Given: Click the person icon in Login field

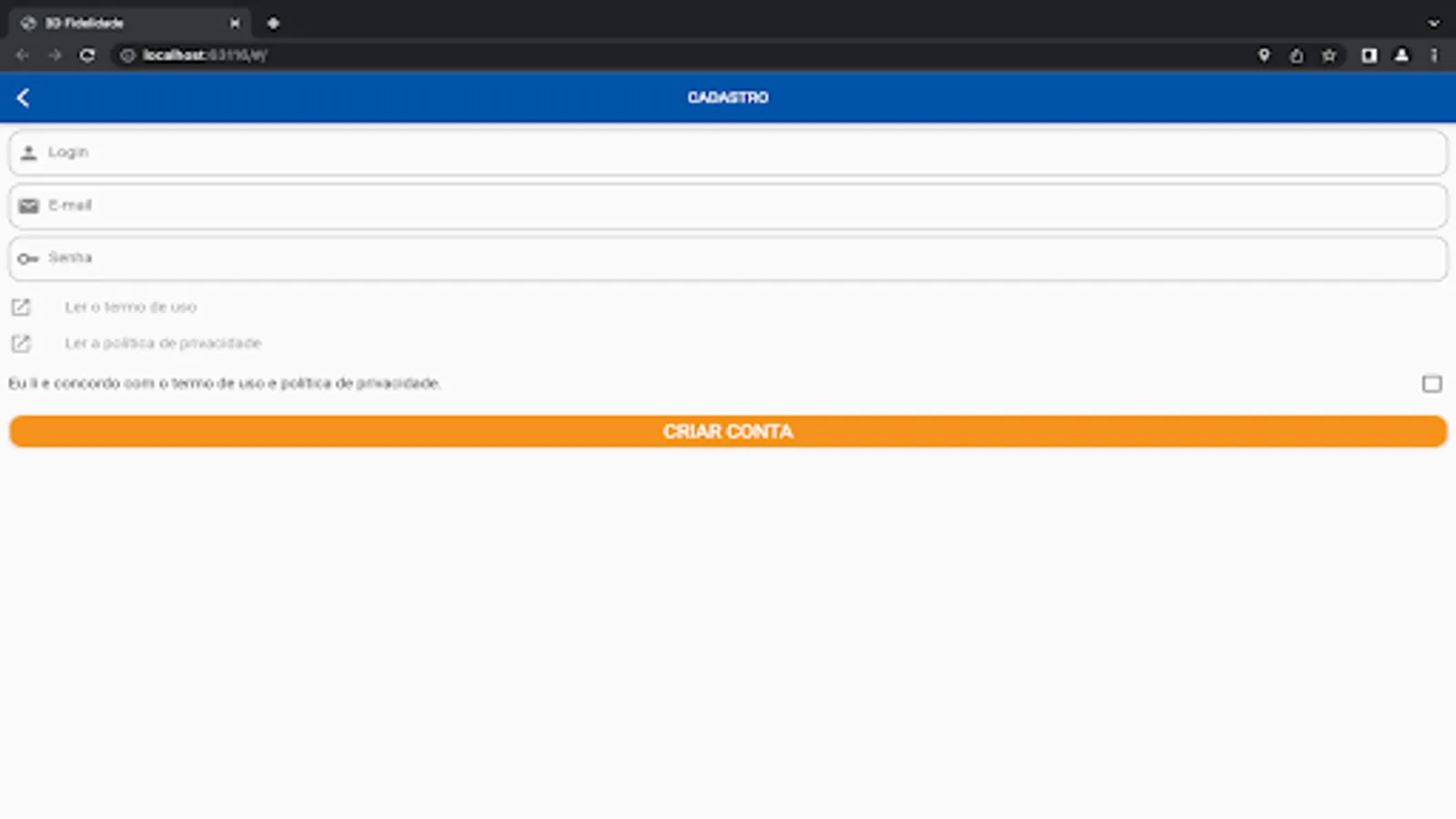Looking at the screenshot, I should pyautogui.click(x=29, y=153).
